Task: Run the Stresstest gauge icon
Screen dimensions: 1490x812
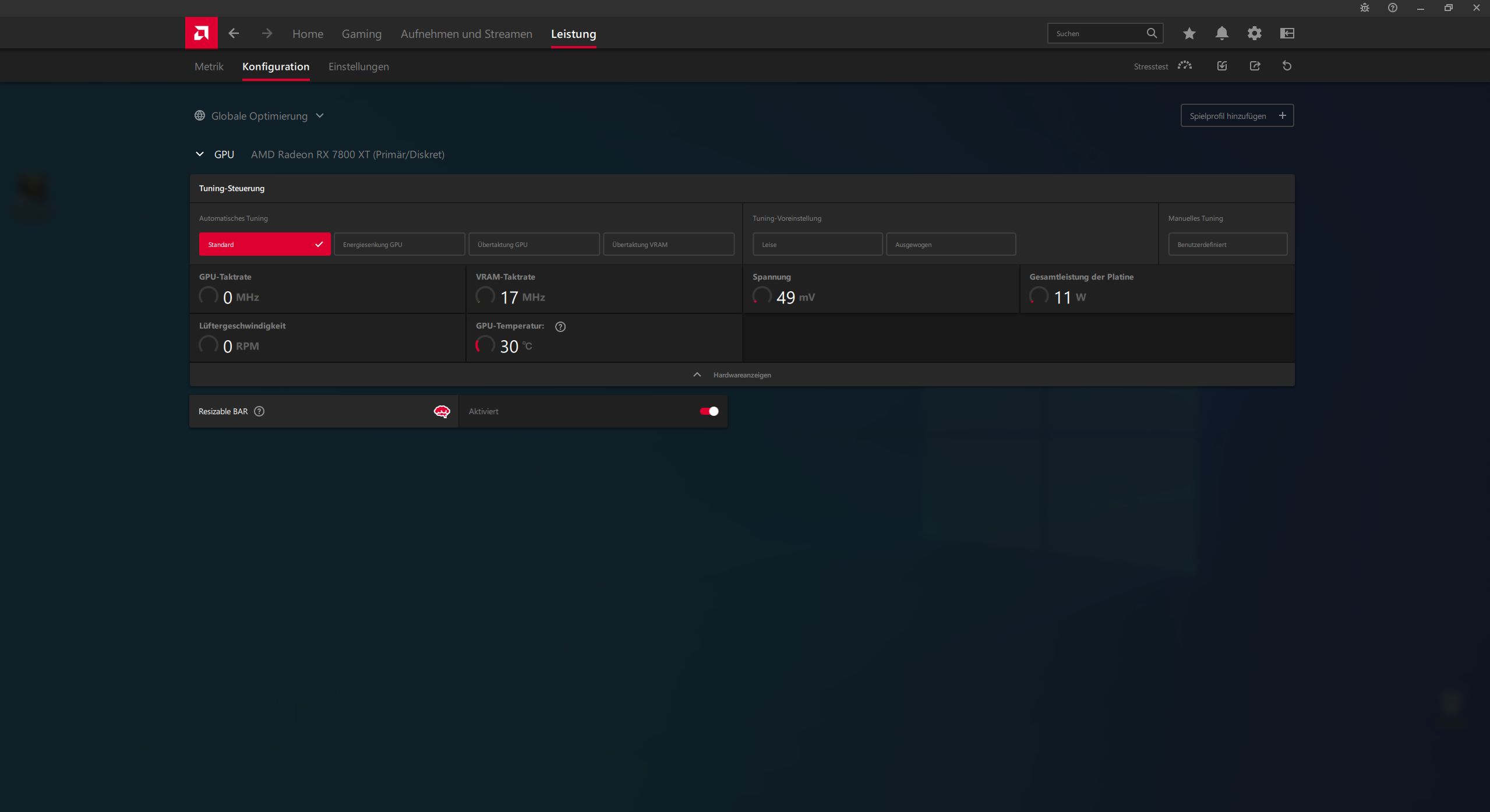Action: (1184, 66)
